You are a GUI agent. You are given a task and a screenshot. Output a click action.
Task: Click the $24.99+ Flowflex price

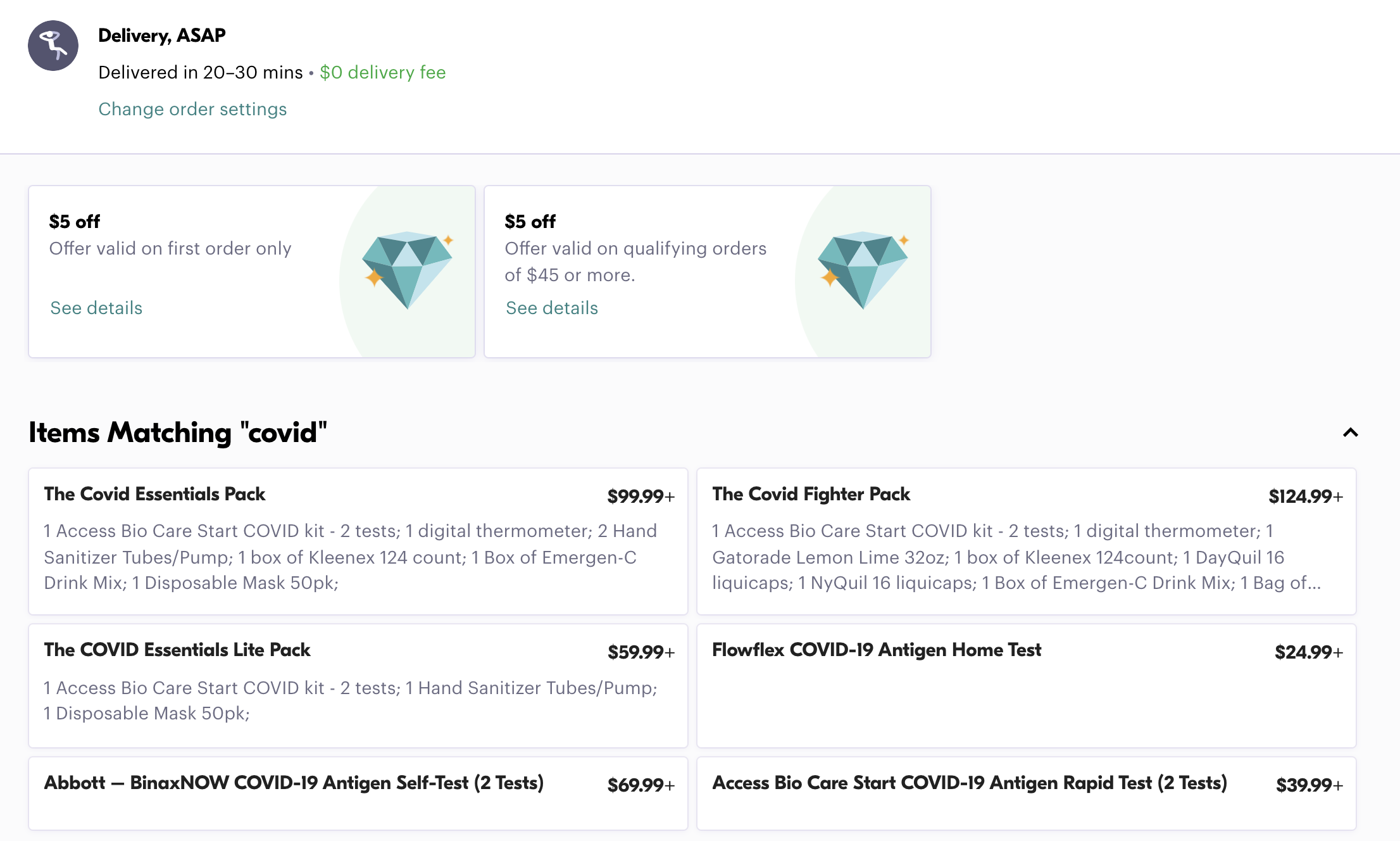1309,652
